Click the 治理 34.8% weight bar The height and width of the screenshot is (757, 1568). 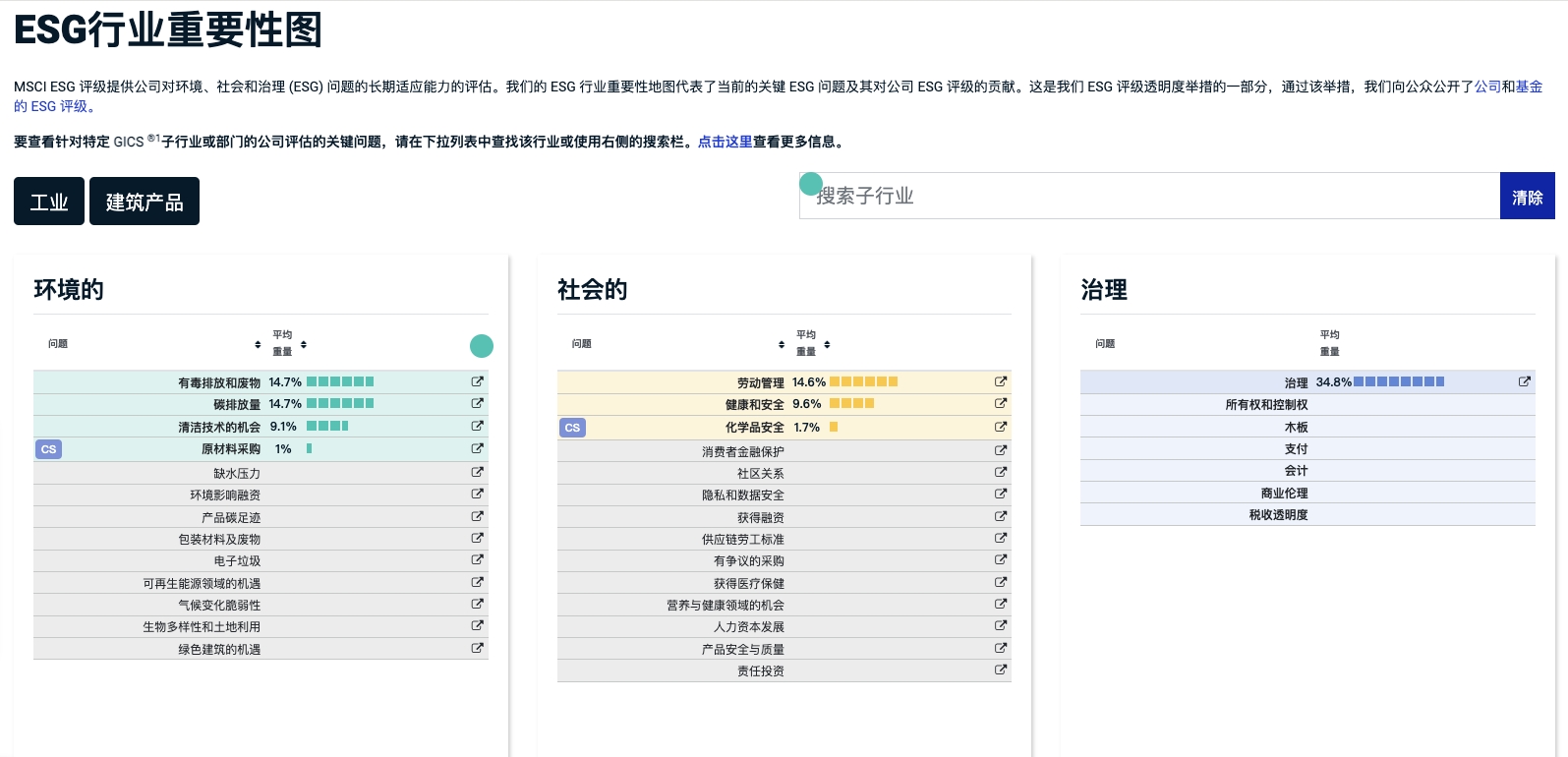1398,381
